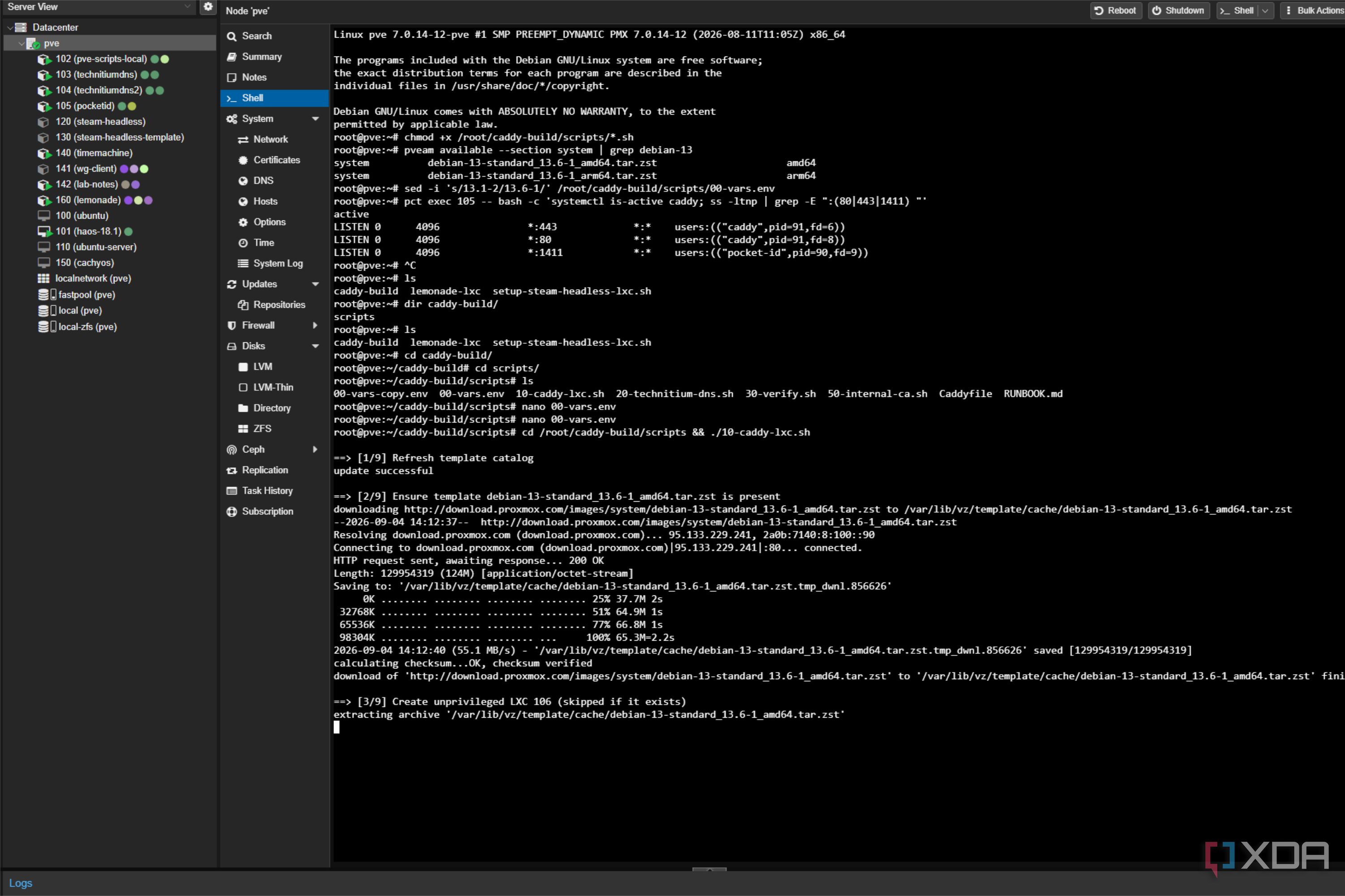
Task: Click the Shell button in toolbar
Action: point(1237,11)
